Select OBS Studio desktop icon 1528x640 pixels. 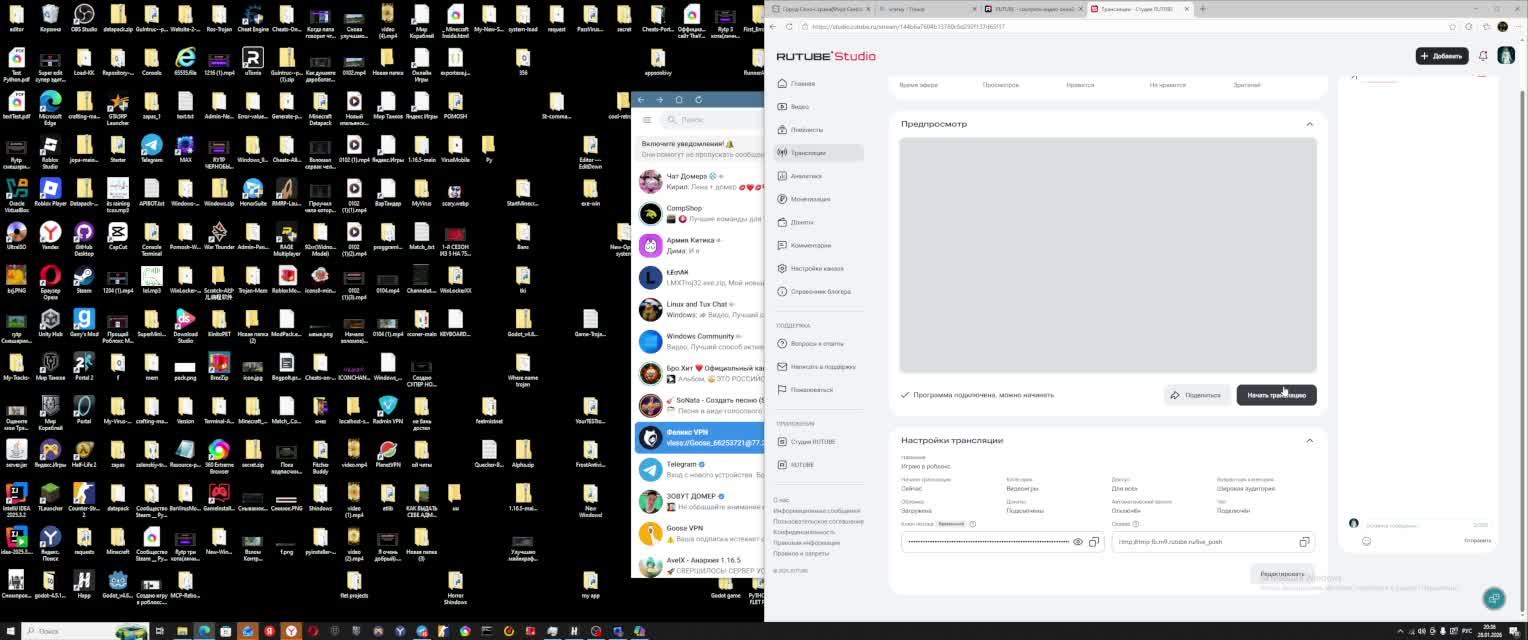coord(84,18)
